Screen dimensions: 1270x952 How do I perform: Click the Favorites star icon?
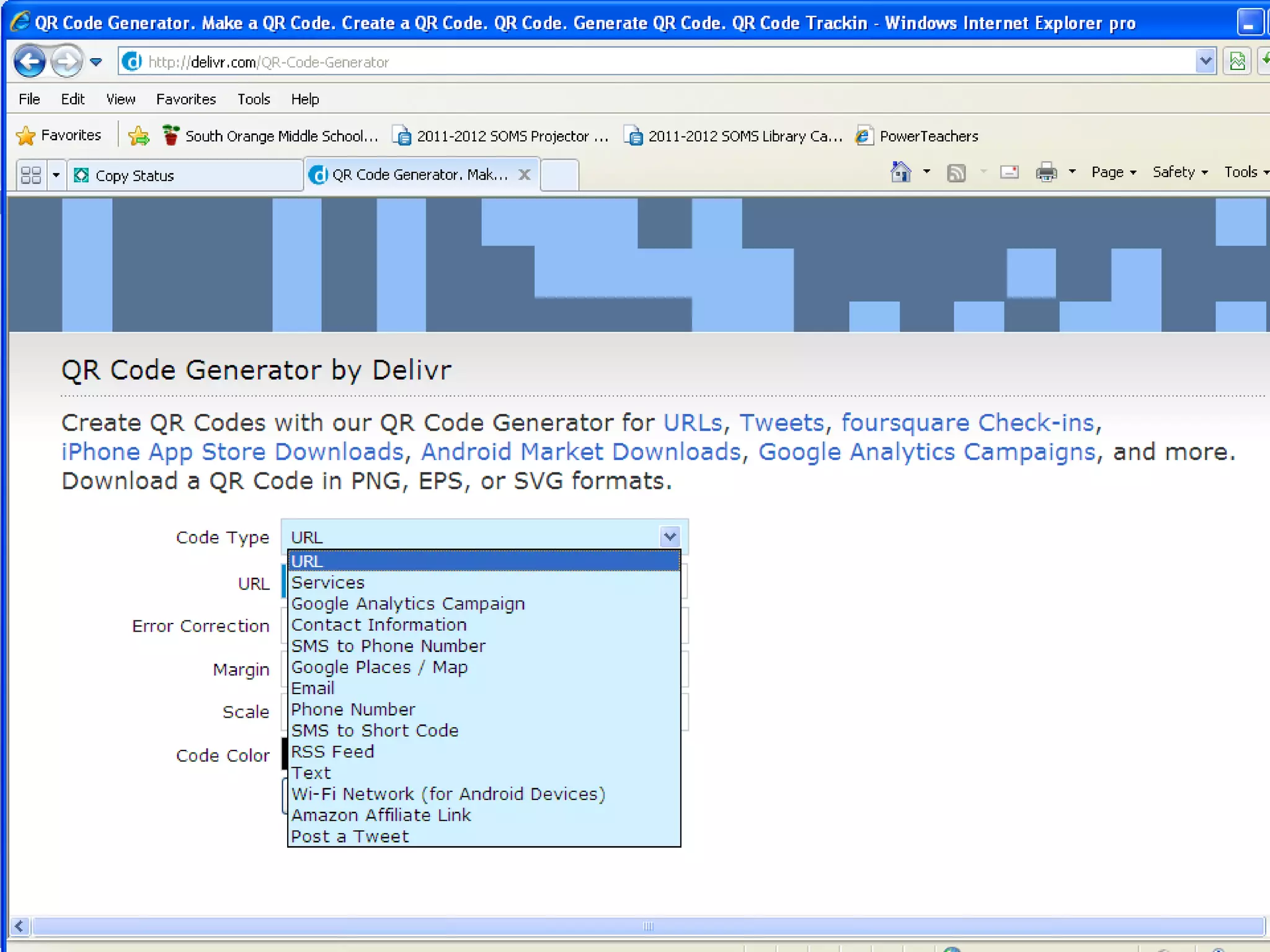pos(26,136)
